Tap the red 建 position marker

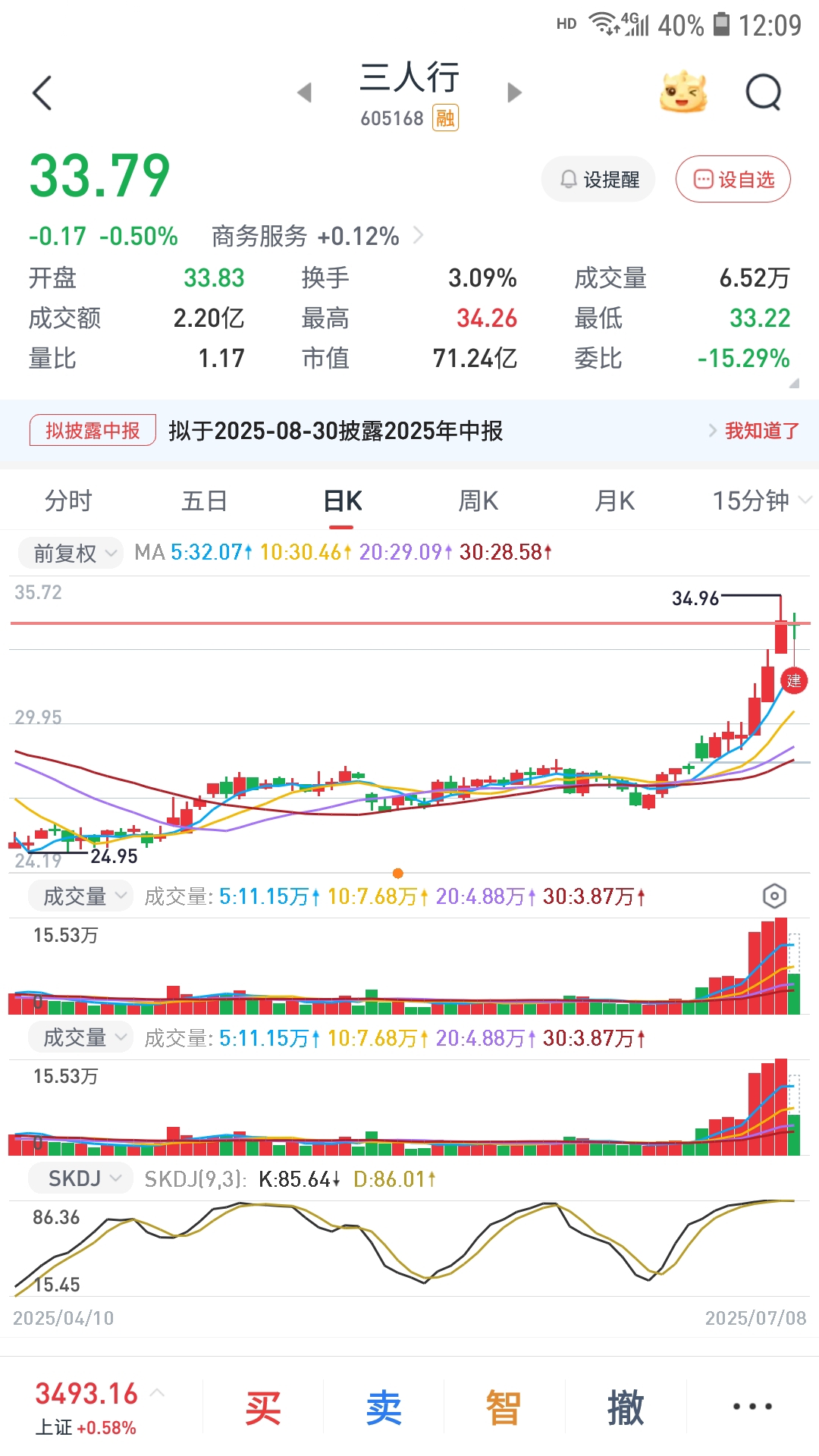pyautogui.click(x=794, y=680)
